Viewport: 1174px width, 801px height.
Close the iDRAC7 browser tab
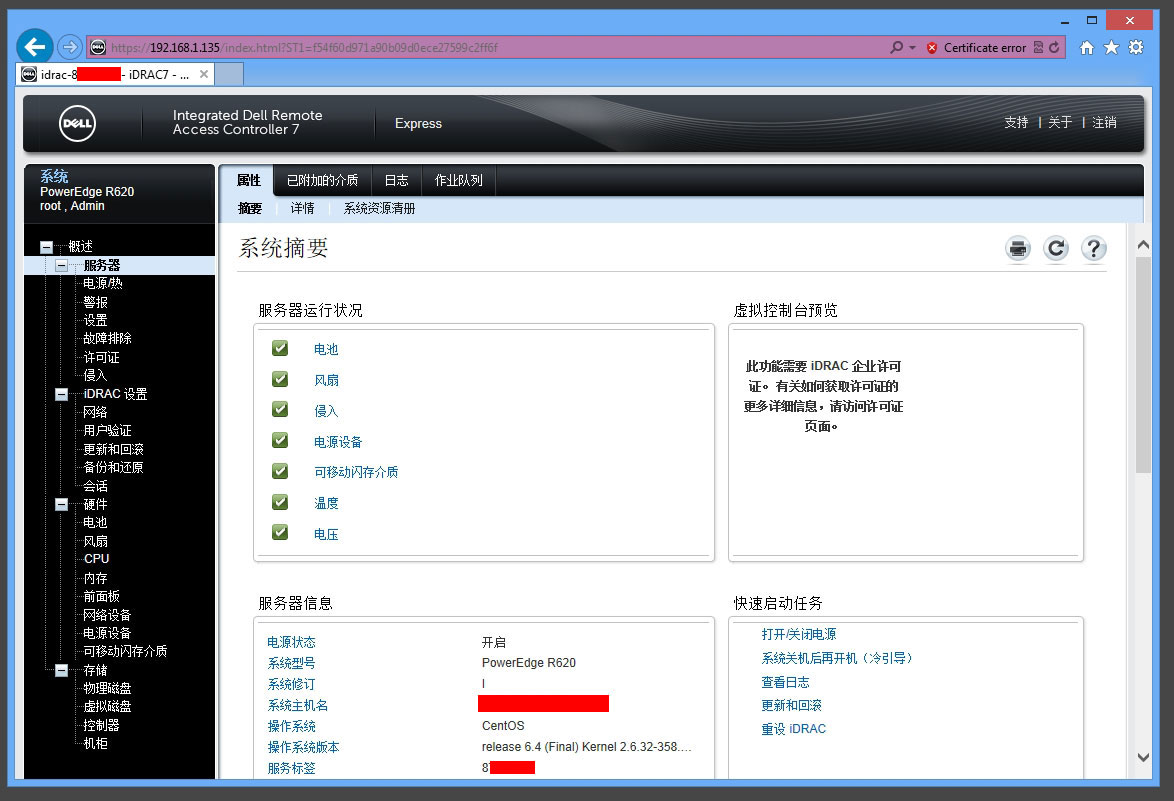204,74
